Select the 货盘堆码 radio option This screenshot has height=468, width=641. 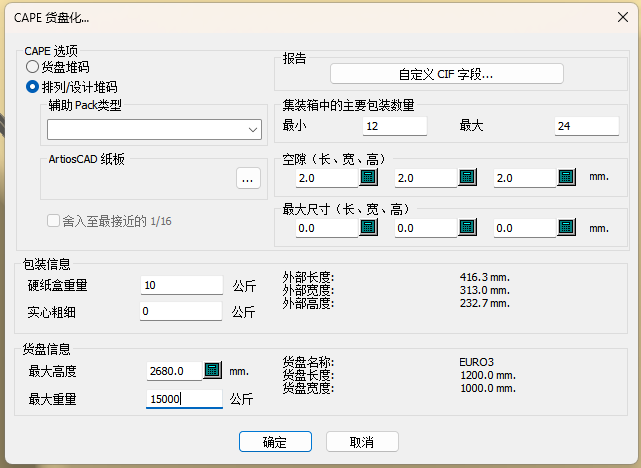(x=33, y=67)
